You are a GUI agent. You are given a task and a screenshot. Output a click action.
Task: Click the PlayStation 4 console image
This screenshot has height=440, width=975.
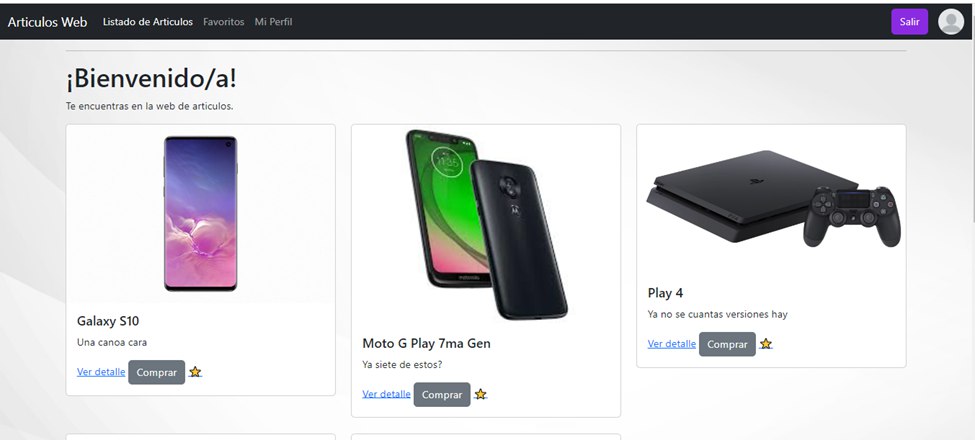click(774, 199)
